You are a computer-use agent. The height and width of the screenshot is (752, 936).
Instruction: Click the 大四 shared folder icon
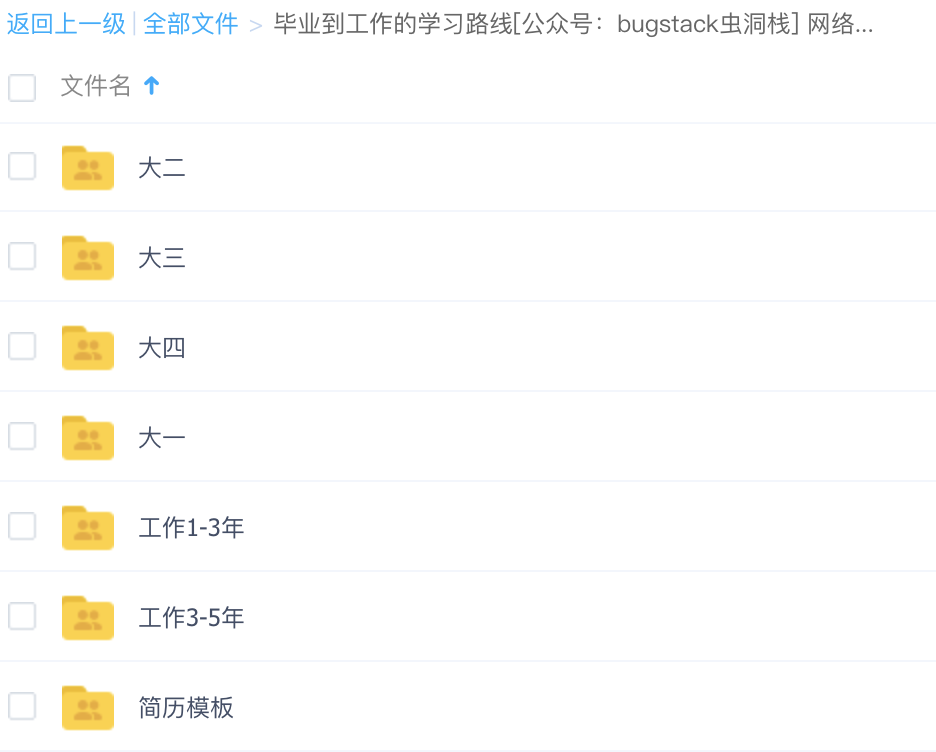[x=88, y=348]
